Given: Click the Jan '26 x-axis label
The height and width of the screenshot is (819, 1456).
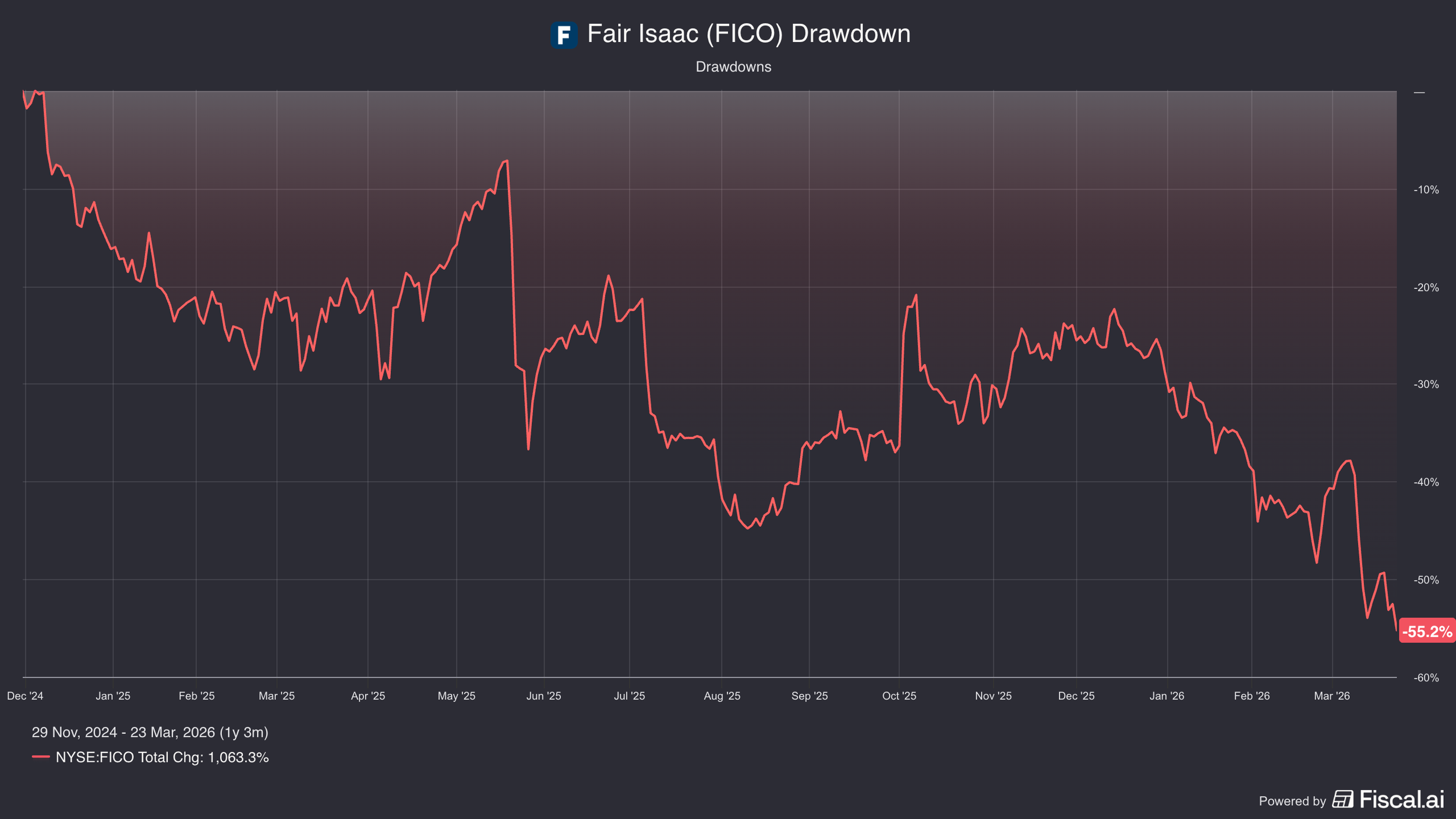Looking at the screenshot, I should (1167, 696).
